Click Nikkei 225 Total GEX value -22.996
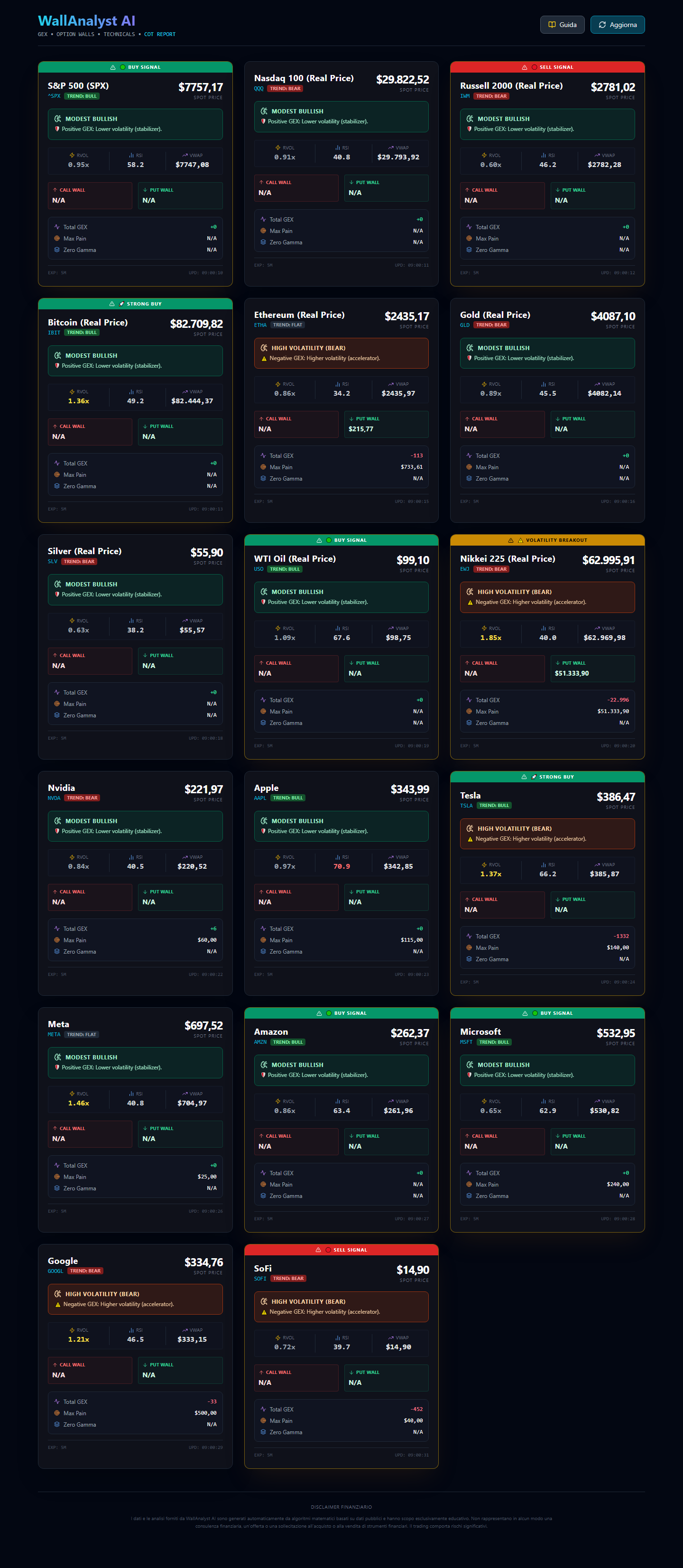This screenshot has height=1568, width=683. pyautogui.click(x=618, y=700)
